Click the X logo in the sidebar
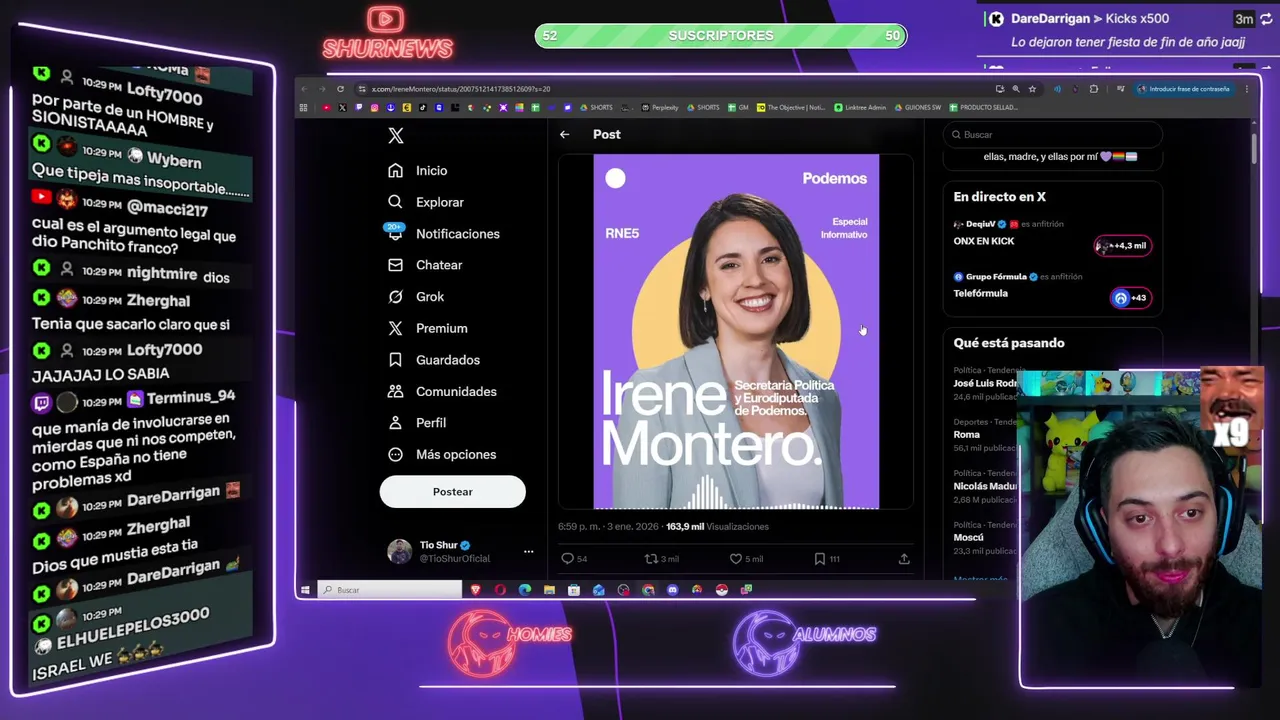 [x=396, y=136]
